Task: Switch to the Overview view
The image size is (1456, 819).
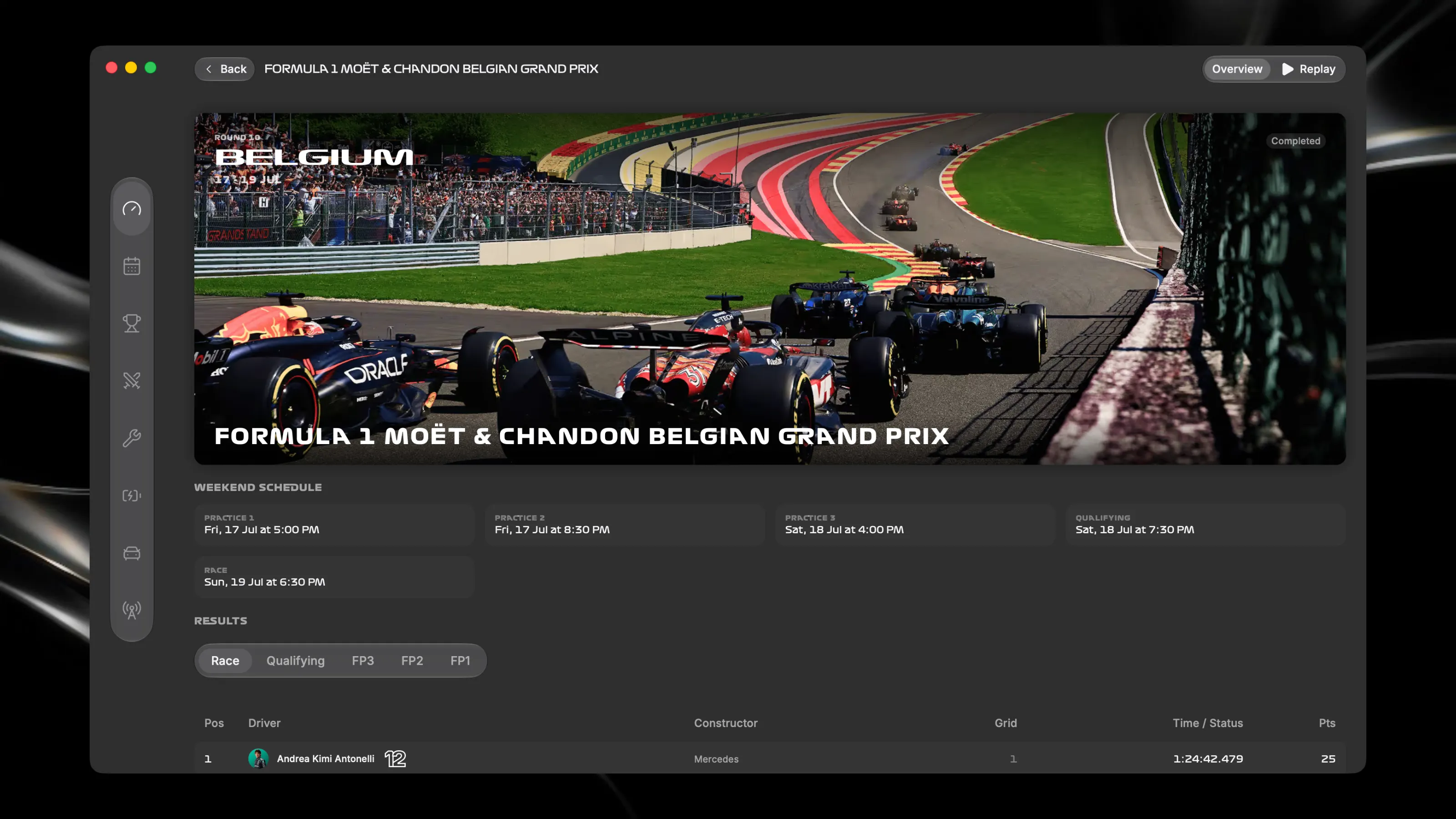Action: [1237, 69]
